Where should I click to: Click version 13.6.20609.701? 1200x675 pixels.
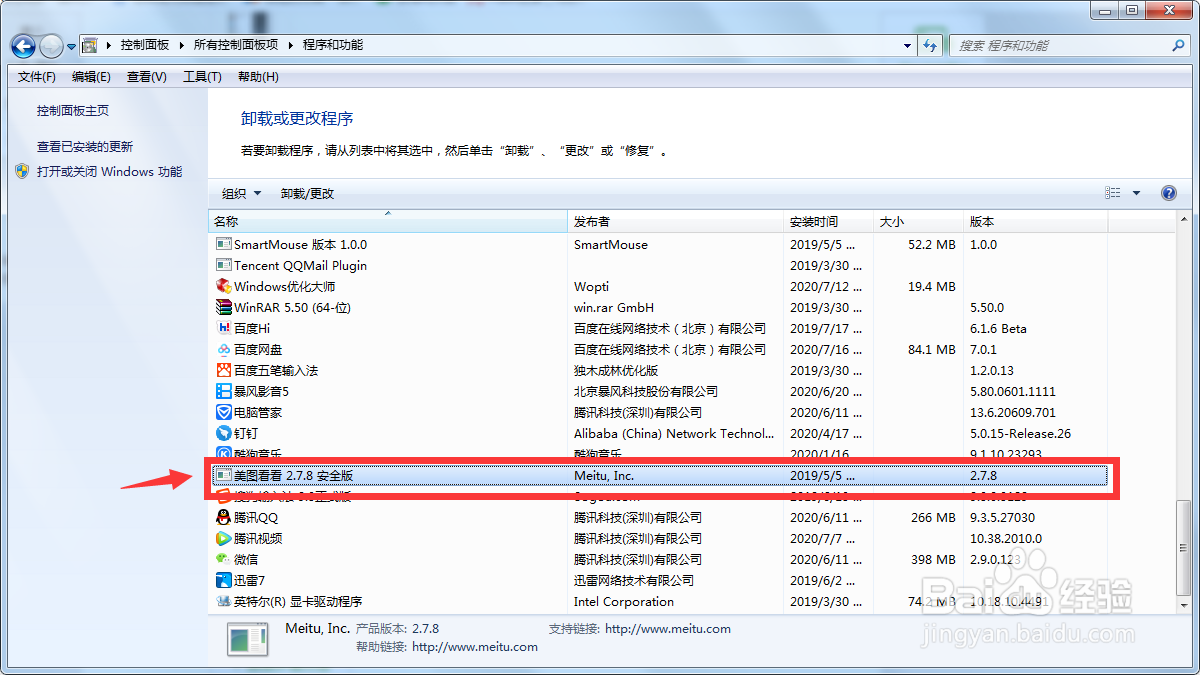(1012, 412)
